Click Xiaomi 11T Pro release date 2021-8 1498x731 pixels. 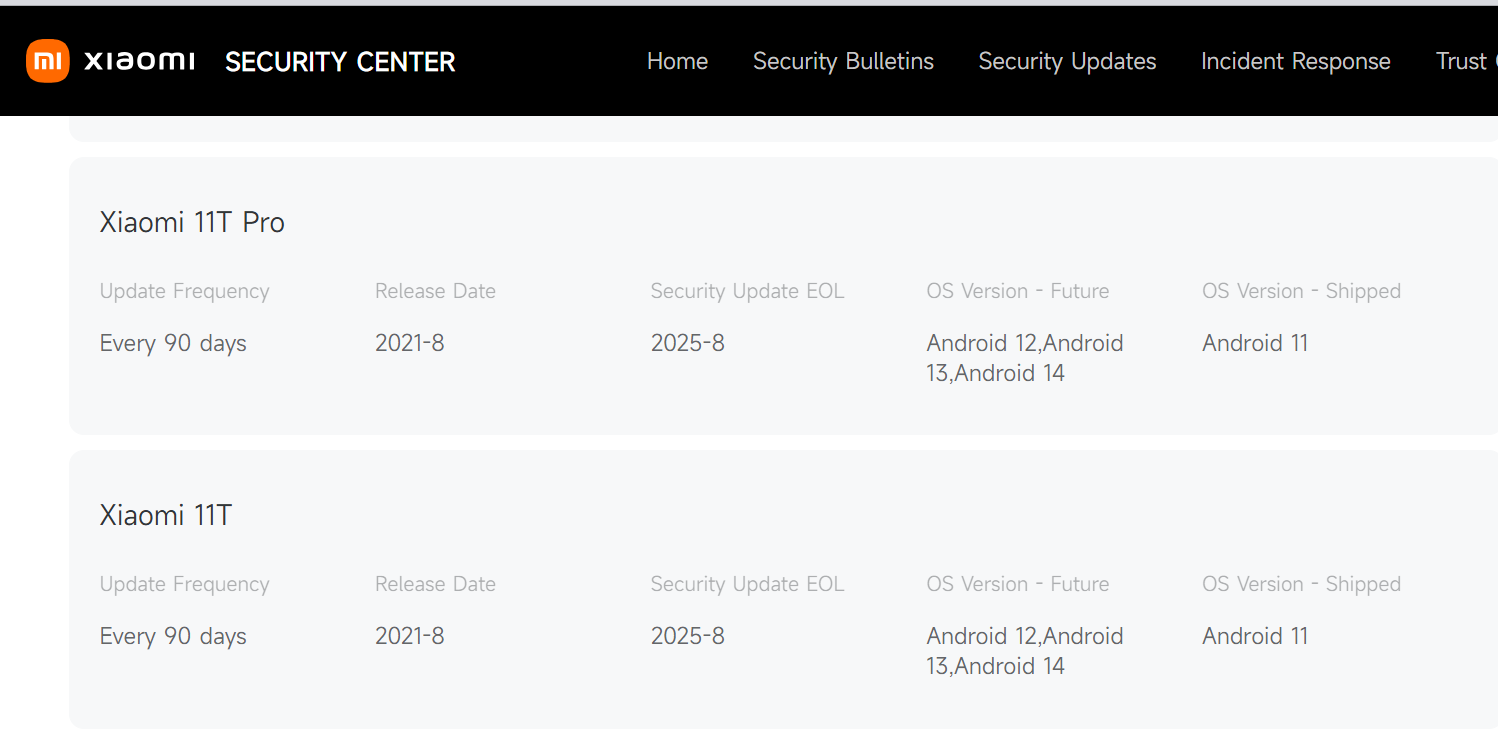[x=410, y=343]
